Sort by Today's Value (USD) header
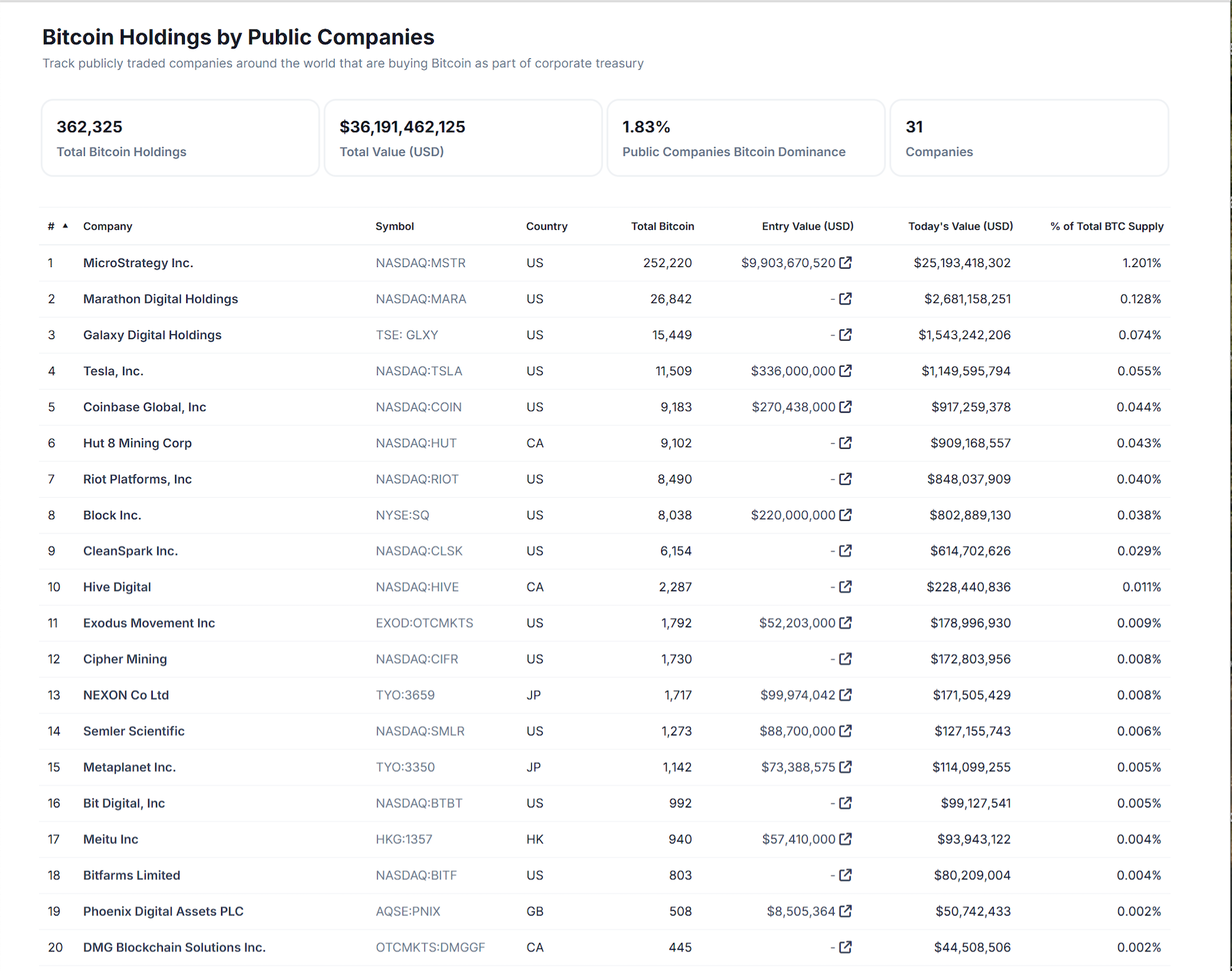 (960, 226)
